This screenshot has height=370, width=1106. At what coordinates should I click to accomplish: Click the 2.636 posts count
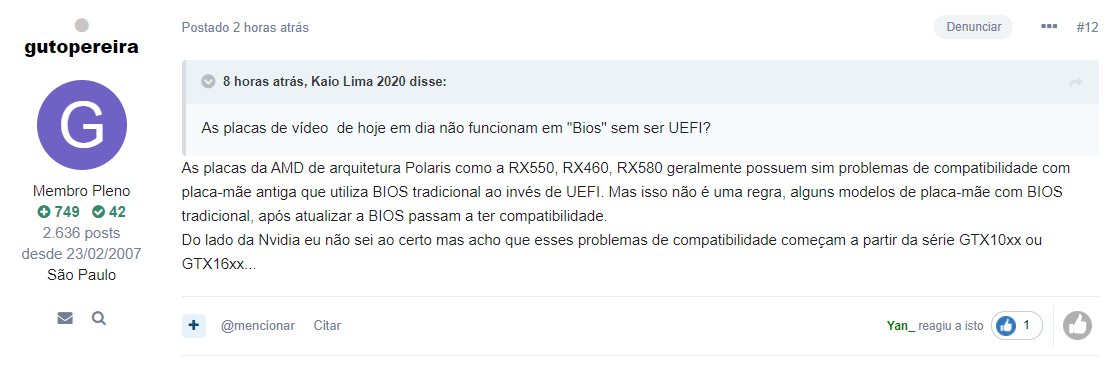(x=82, y=233)
